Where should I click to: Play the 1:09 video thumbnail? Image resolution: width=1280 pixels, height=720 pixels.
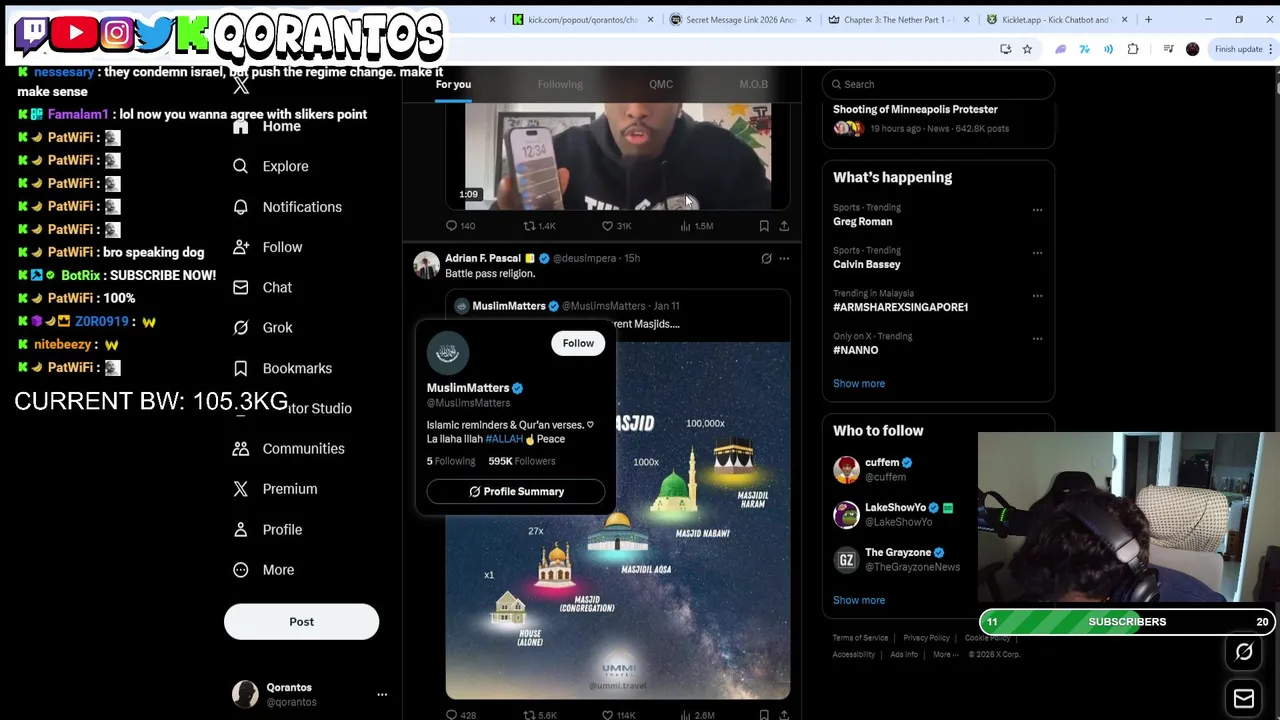click(x=618, y=156)
